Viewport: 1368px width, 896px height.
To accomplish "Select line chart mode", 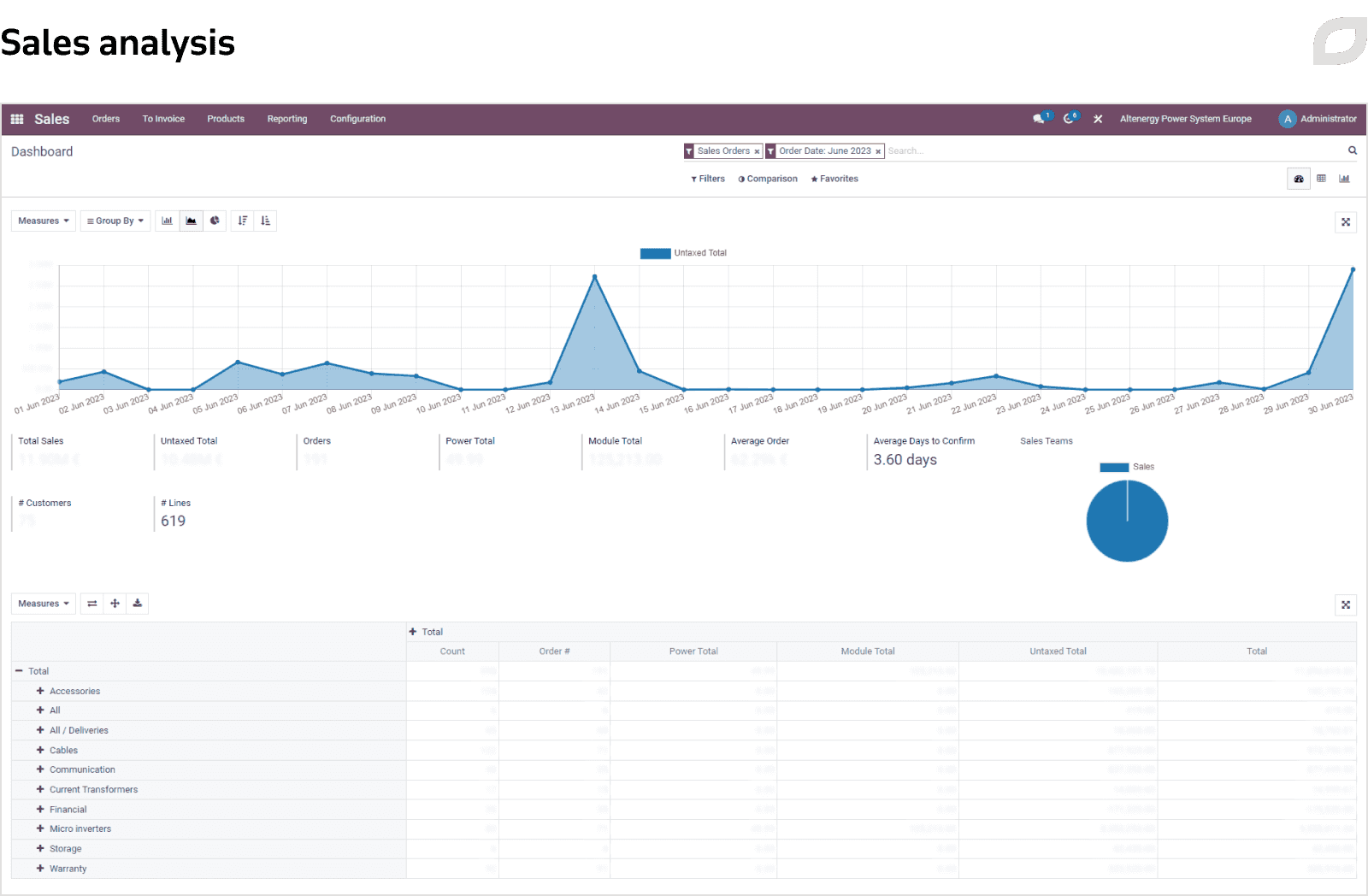I will point(191,221).
